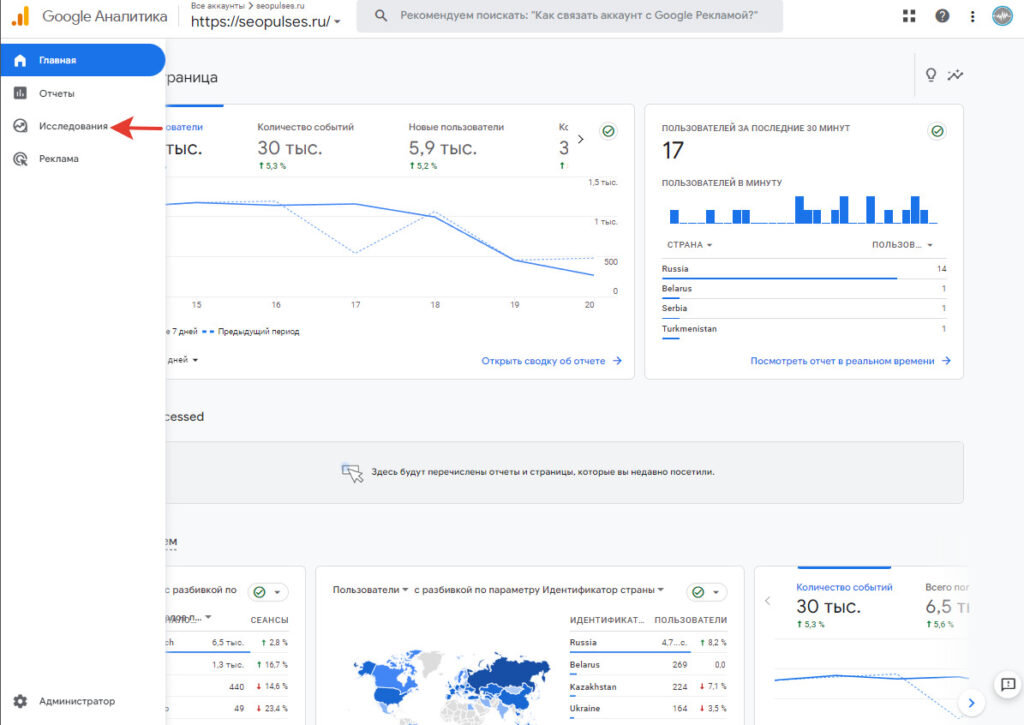The height and width of the screenshot is (725, 1024).
Task: Expand the СТРАНА dropdown in realtime card
Action: coord(689,245)
